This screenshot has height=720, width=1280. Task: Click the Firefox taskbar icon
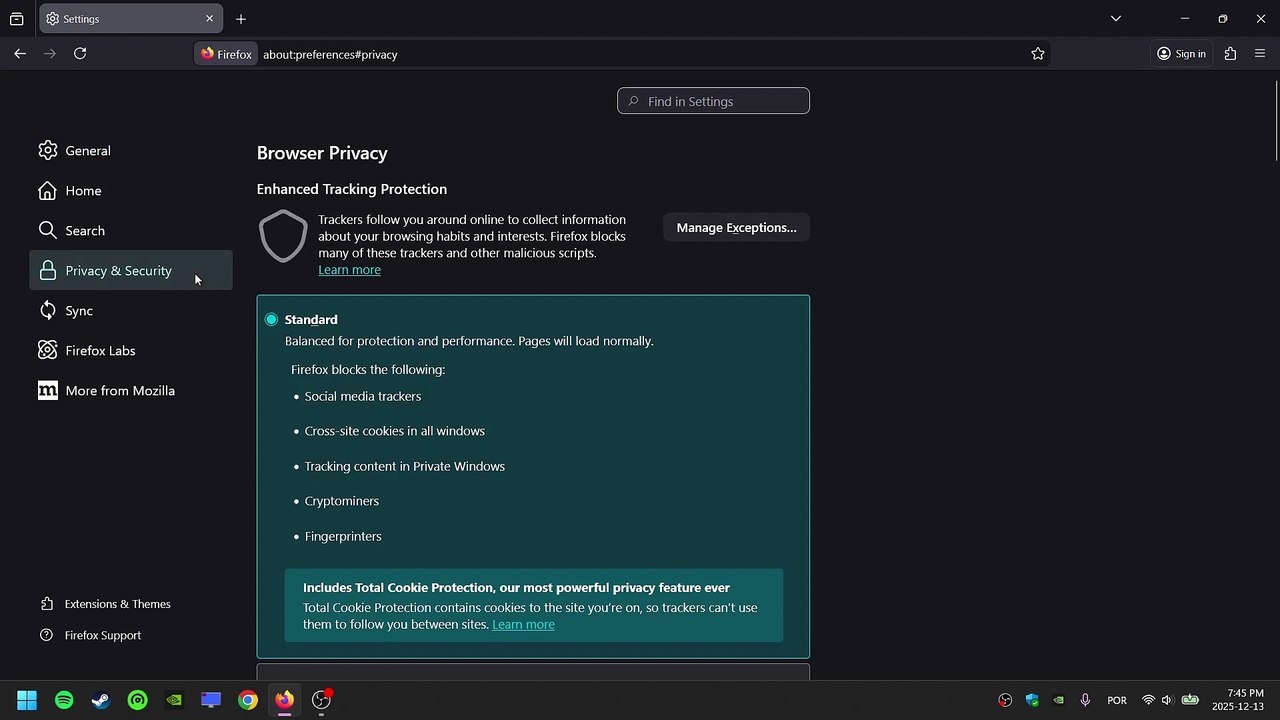[x=285, y=700]
